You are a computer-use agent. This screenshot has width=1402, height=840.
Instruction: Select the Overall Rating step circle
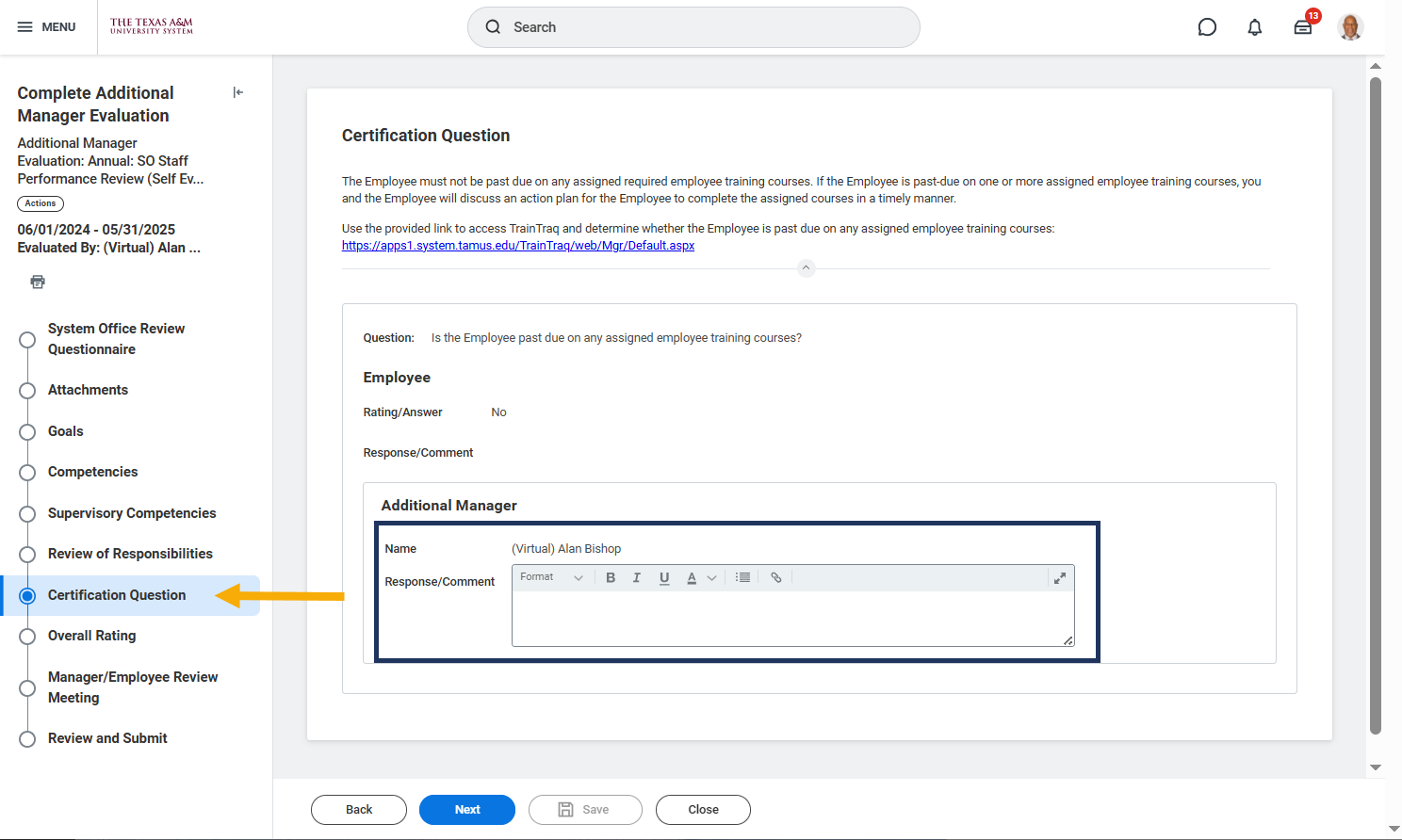pyautogui.click(x=27, y=637)
